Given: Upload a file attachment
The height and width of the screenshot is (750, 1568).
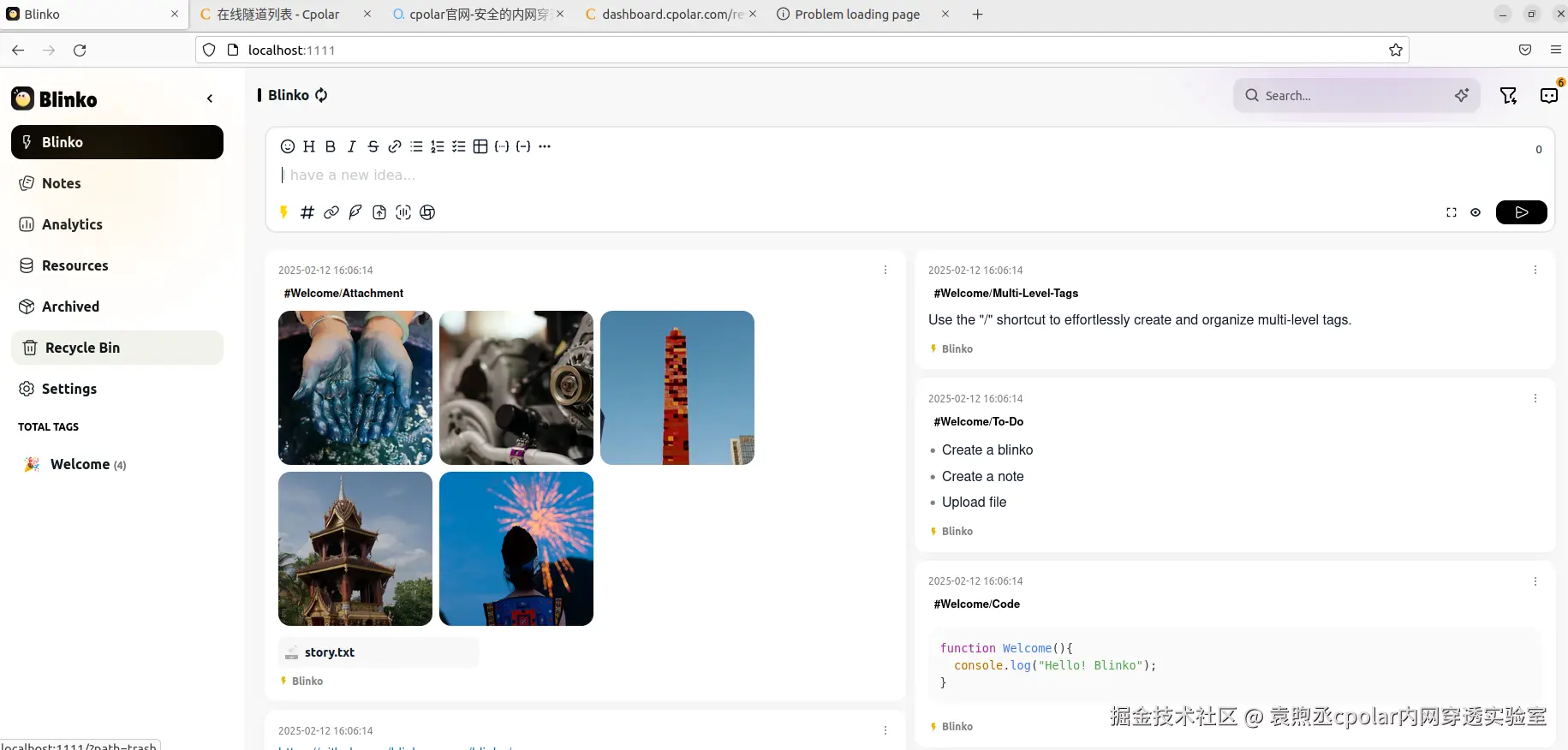Looking at the screenshot, I should (379, 212).
